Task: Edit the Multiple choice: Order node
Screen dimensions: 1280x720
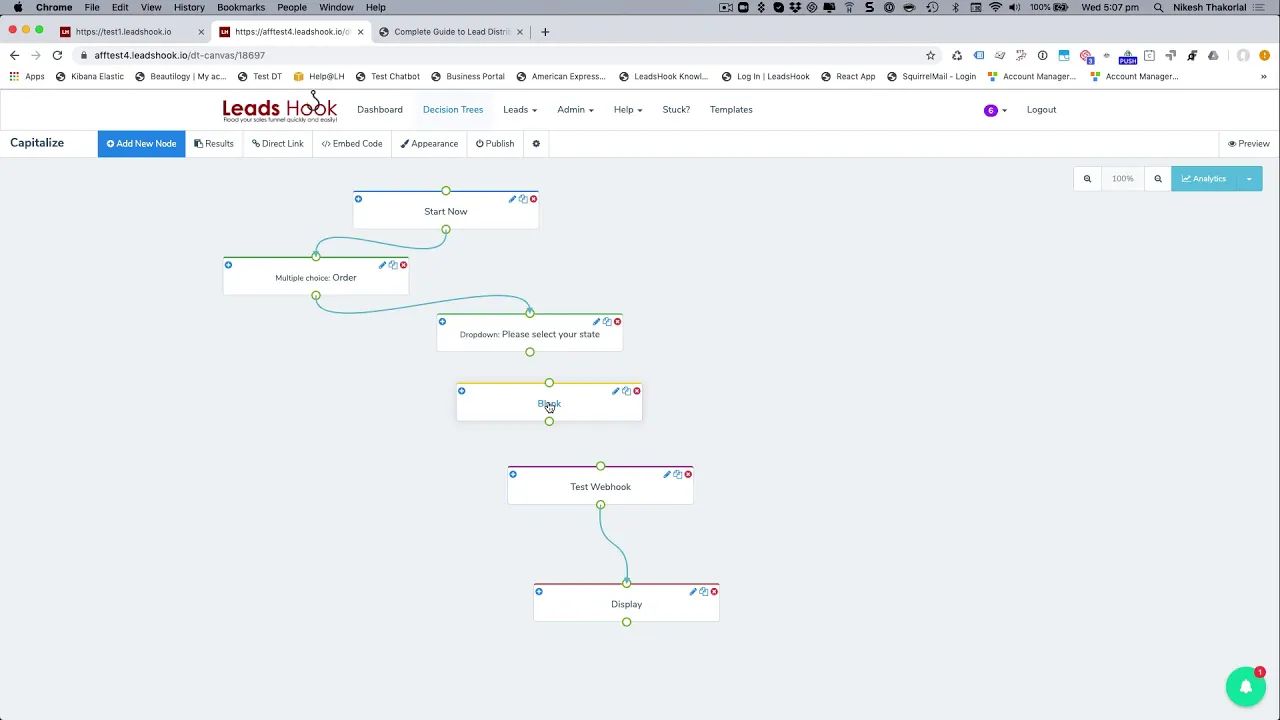Action: [382, 265]
